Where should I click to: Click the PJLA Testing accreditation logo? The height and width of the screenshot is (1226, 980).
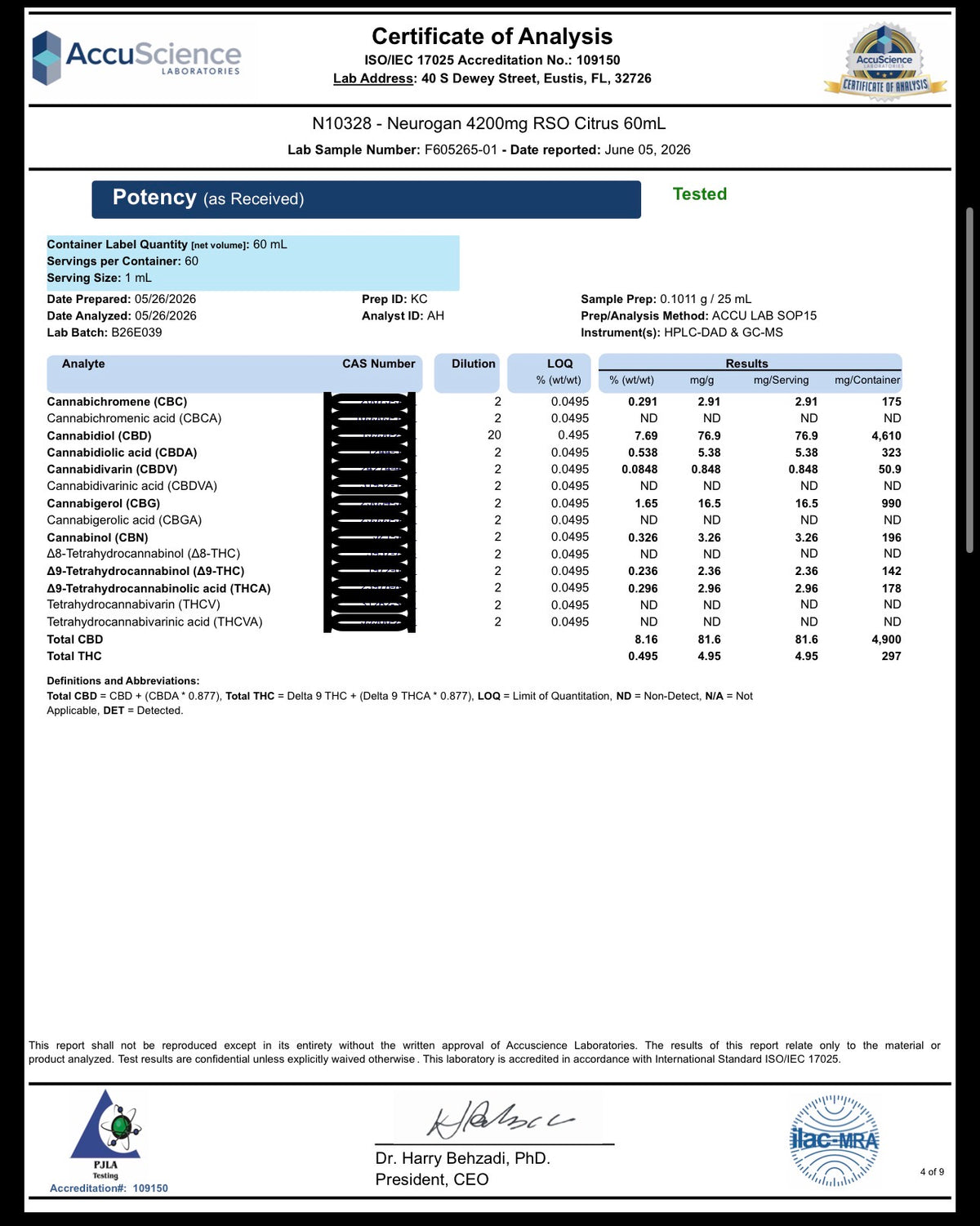coord(105,1135)
